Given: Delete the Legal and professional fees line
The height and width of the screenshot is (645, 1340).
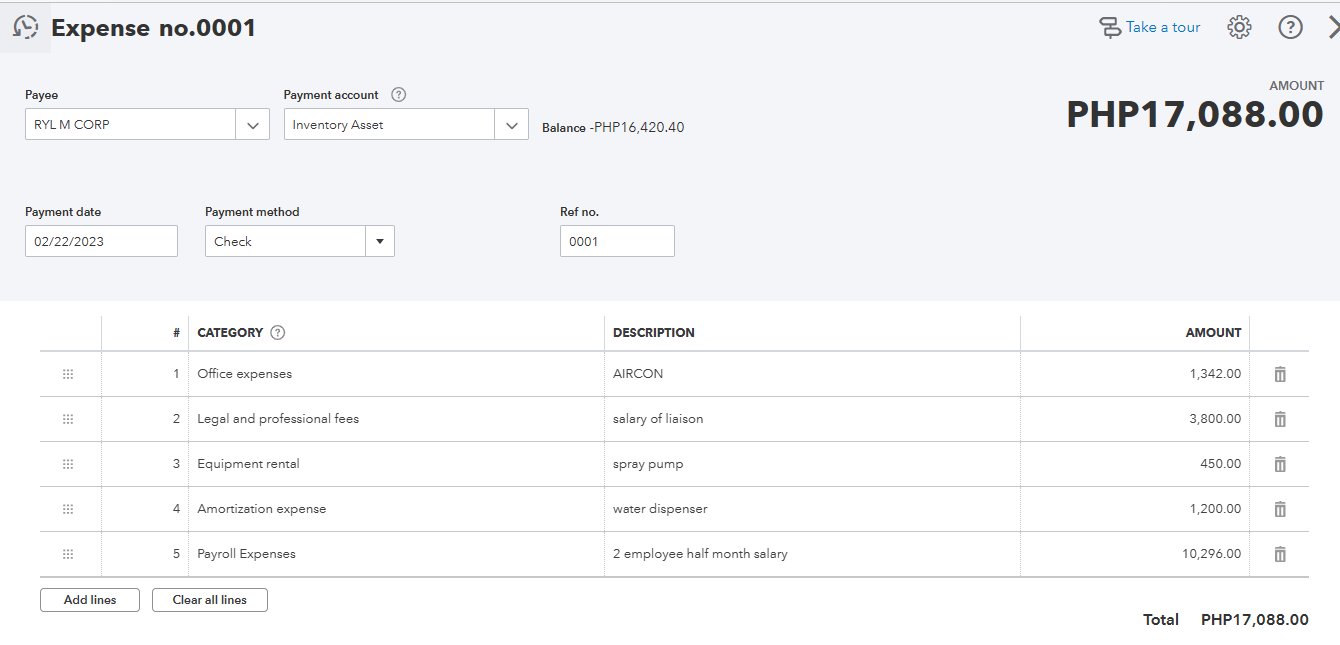Looking at the screenshot, I should pos(1279,419).
